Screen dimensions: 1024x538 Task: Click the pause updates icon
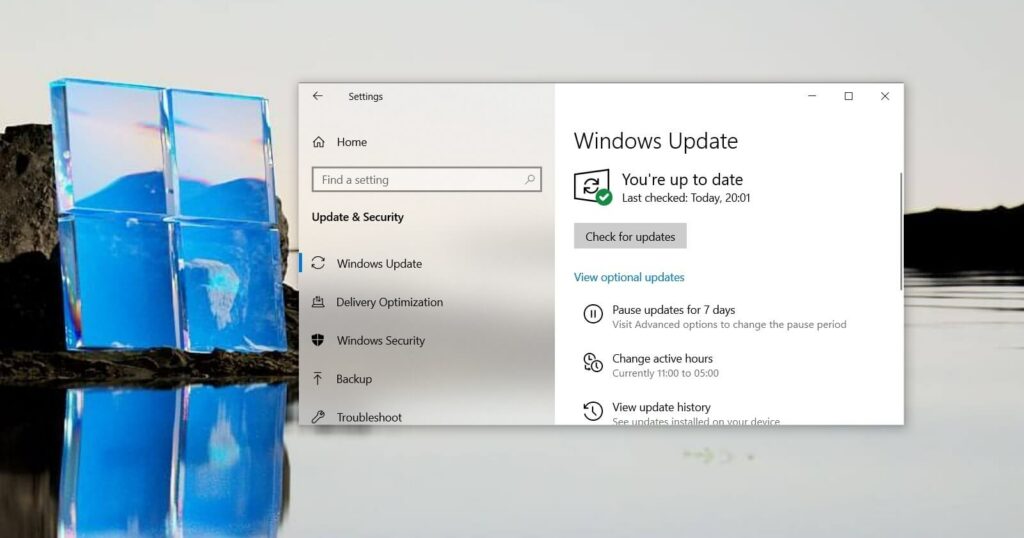coord(593,315)
